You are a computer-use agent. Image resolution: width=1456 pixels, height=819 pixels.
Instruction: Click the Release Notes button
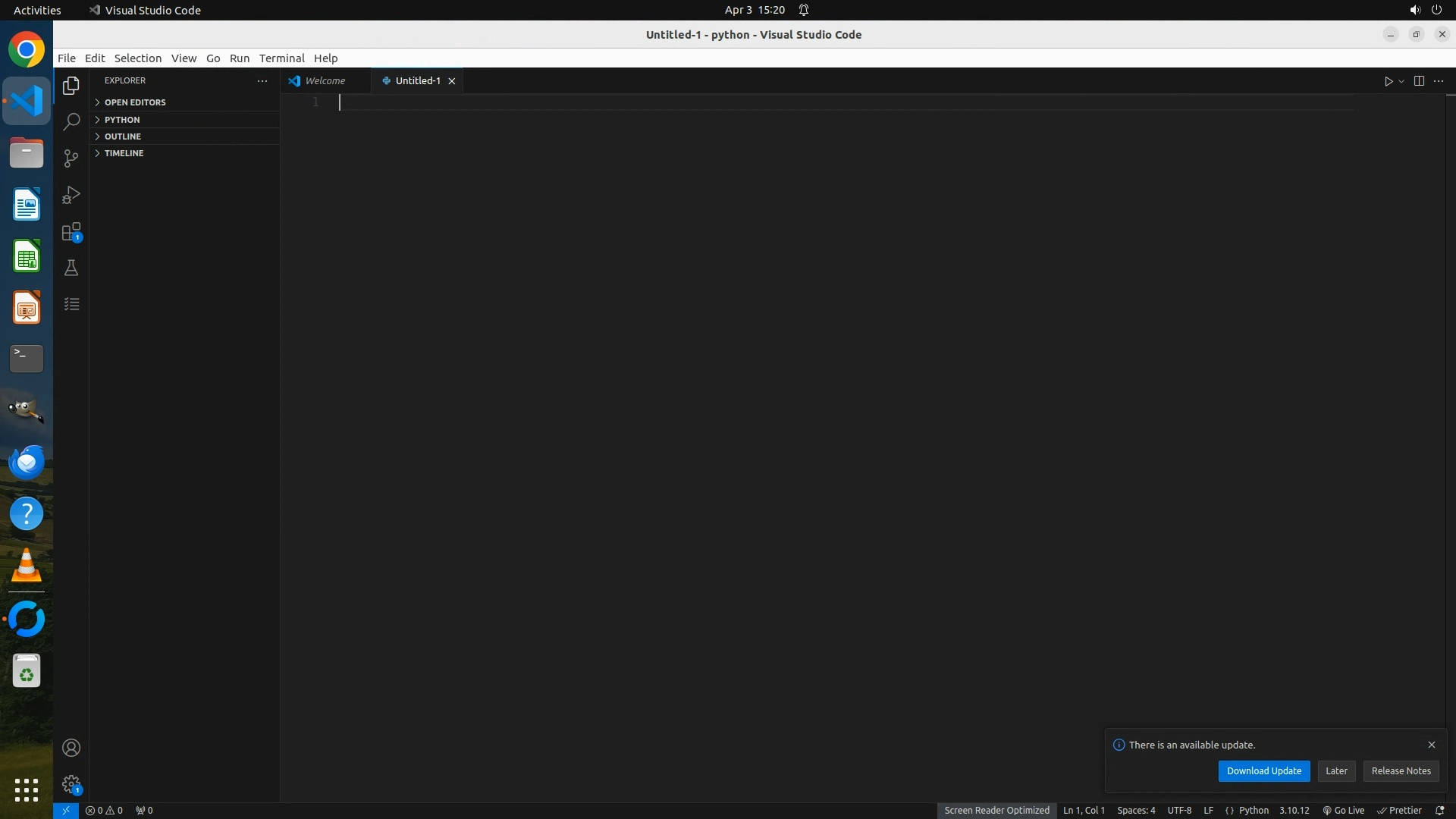[x=1401, y=770]
